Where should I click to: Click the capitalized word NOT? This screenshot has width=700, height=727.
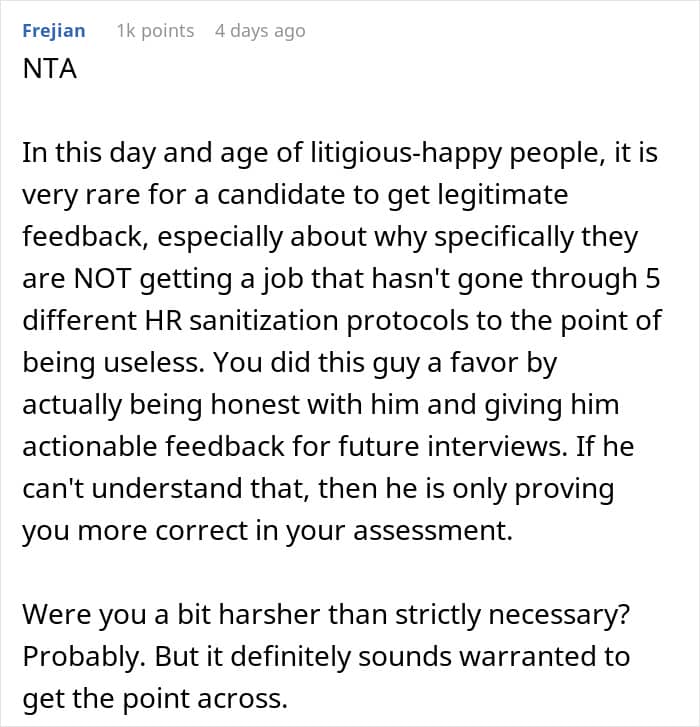(102, 279)
